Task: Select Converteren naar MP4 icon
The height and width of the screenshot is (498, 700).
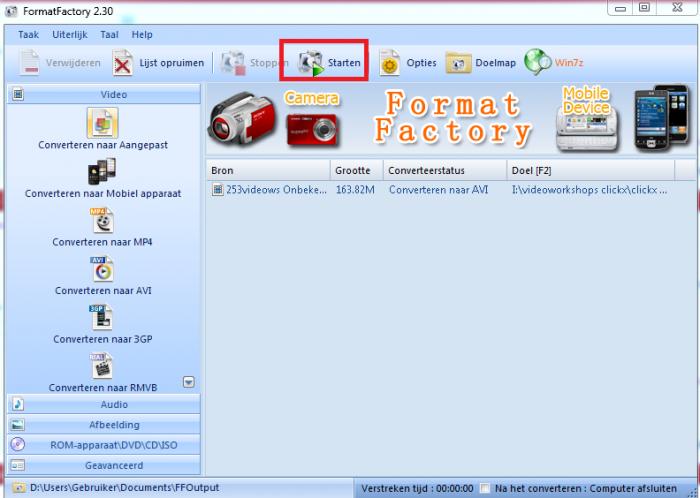Action: 102,220
